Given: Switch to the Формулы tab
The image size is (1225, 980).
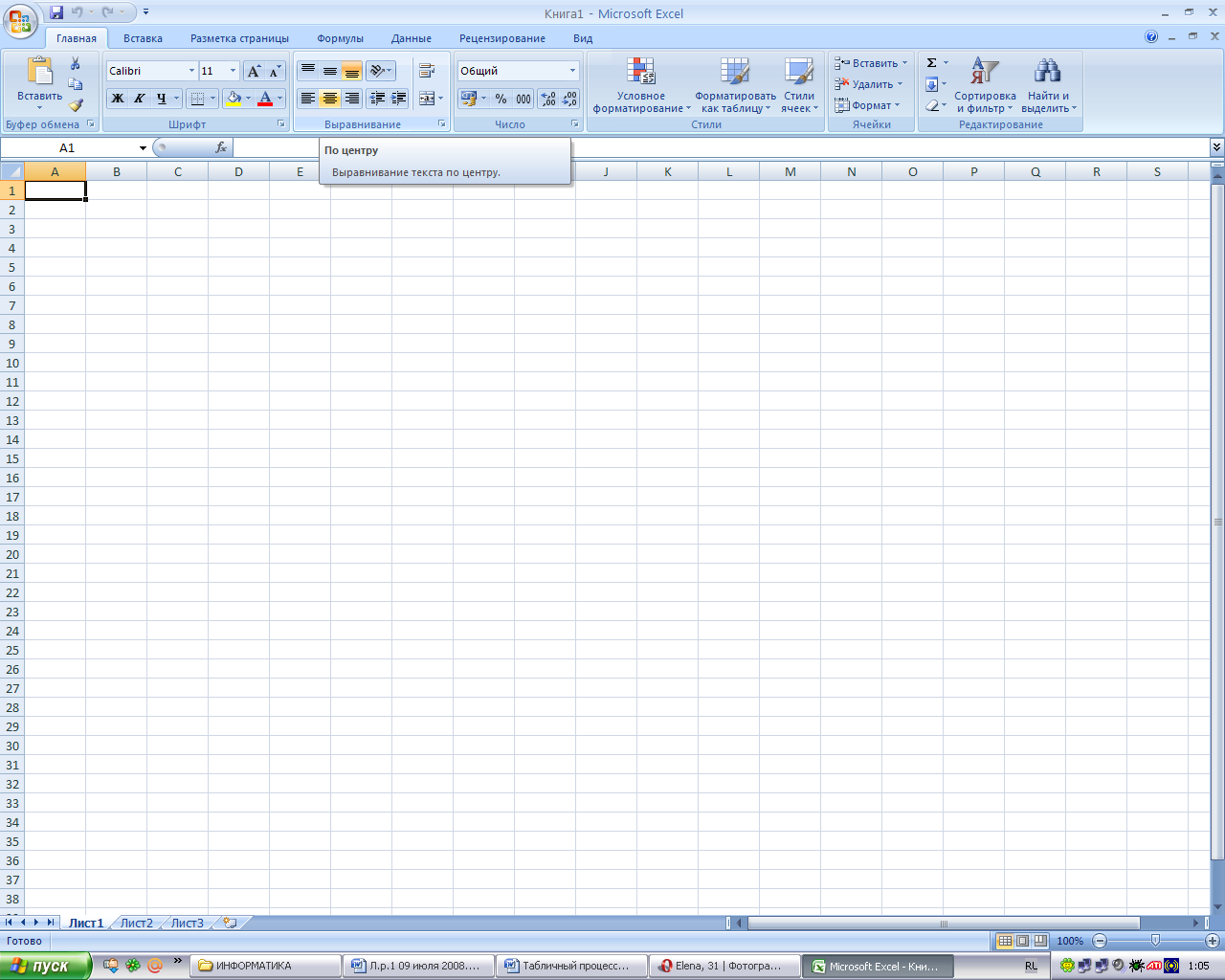Looking at the screenshot, I should [340, 38].
